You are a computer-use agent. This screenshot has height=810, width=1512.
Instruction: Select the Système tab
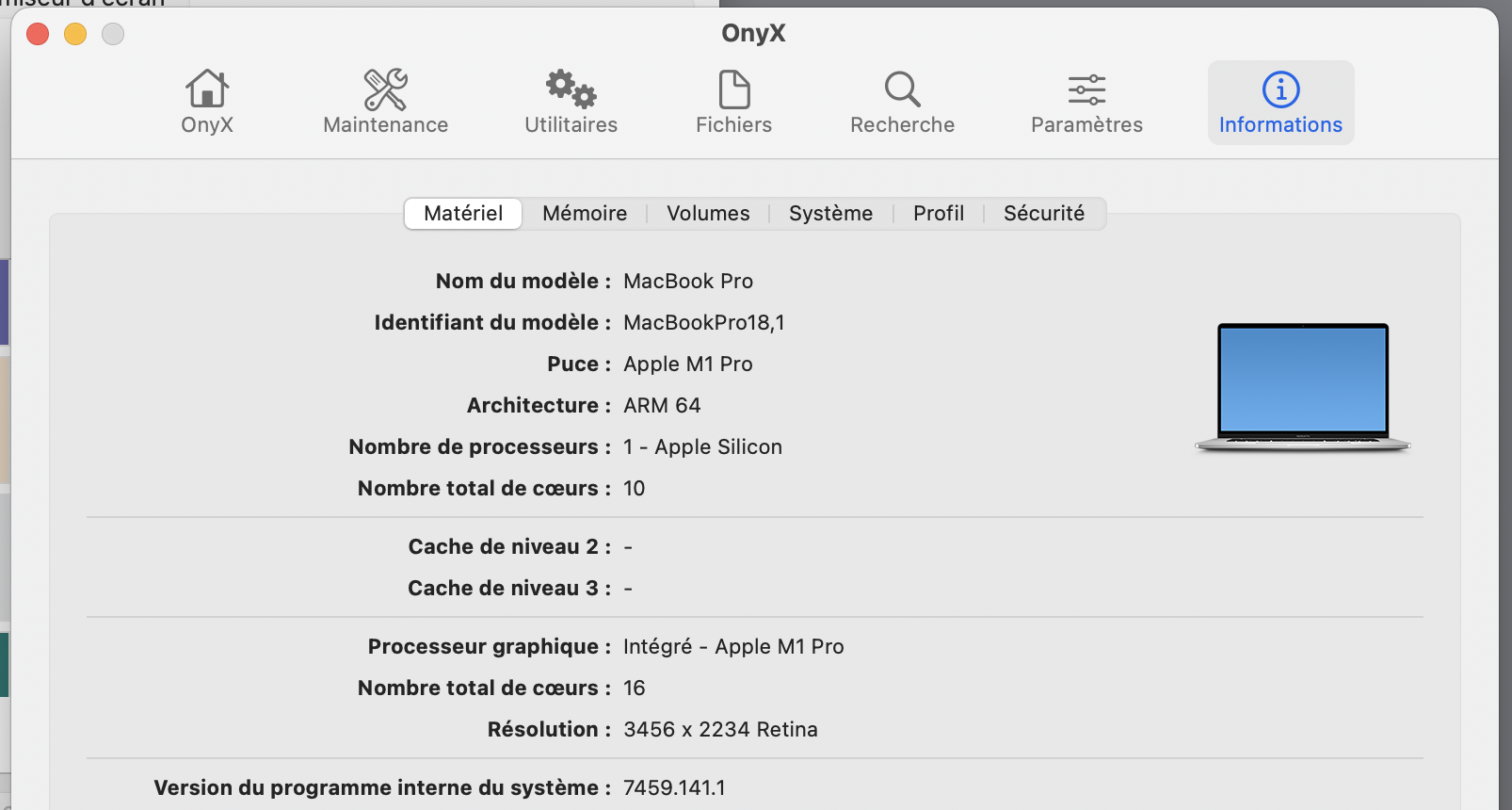tap(830, 214)
